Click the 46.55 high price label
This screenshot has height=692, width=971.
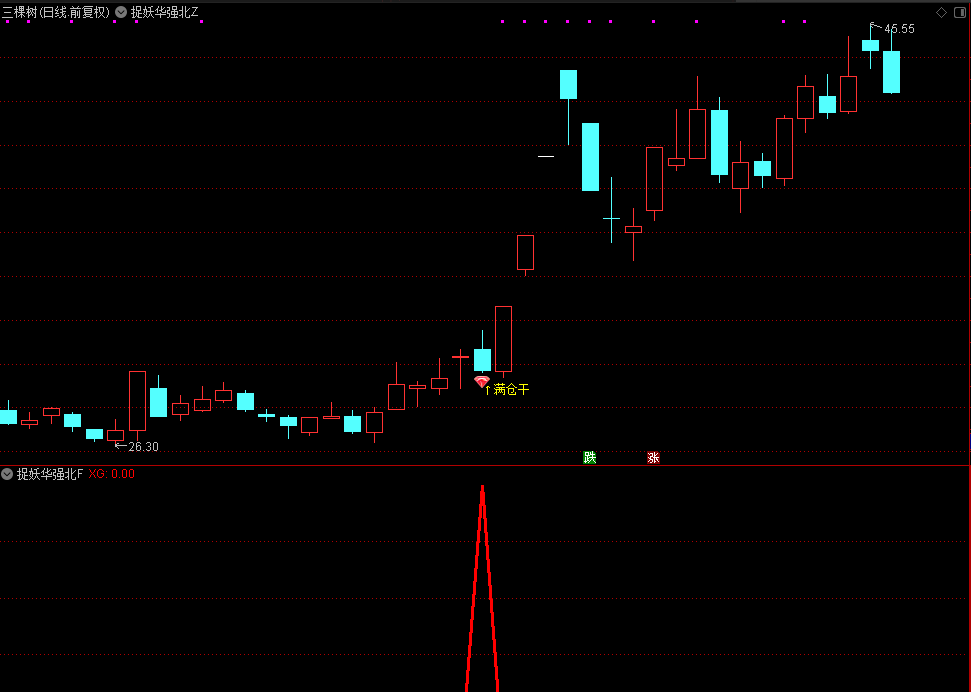pos(899,29)
